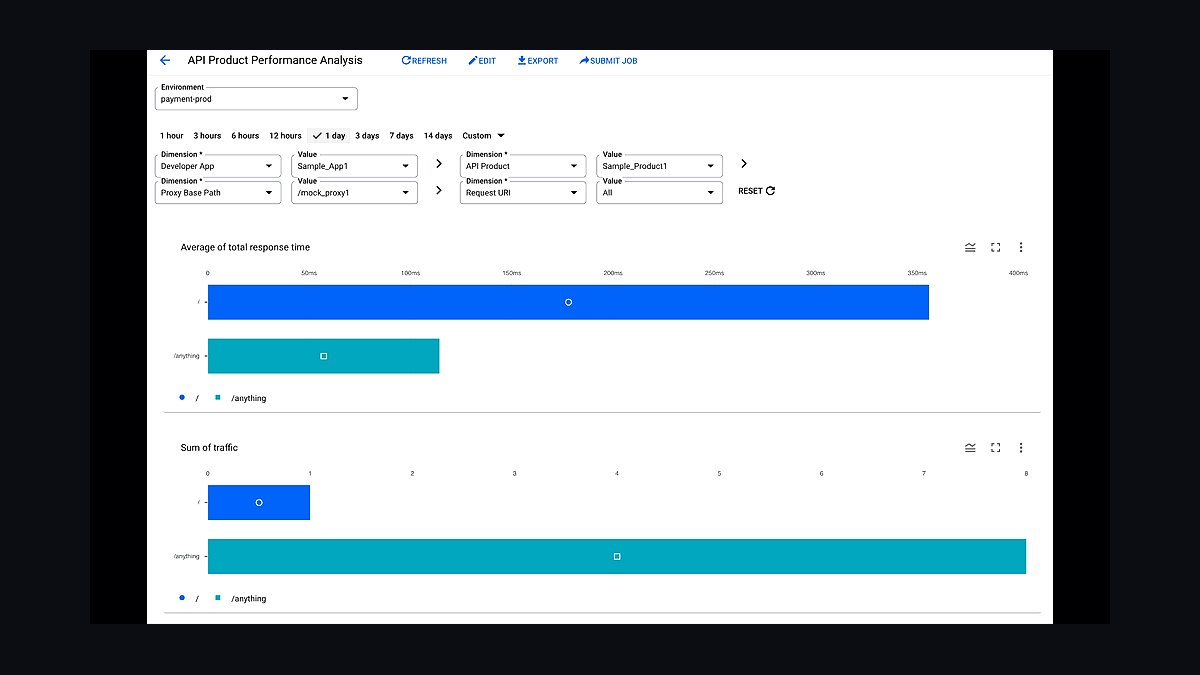The width and height of the screenshot is (1200, 675).
Task: Click Submit Job button
Action: (x=608, y=61)
